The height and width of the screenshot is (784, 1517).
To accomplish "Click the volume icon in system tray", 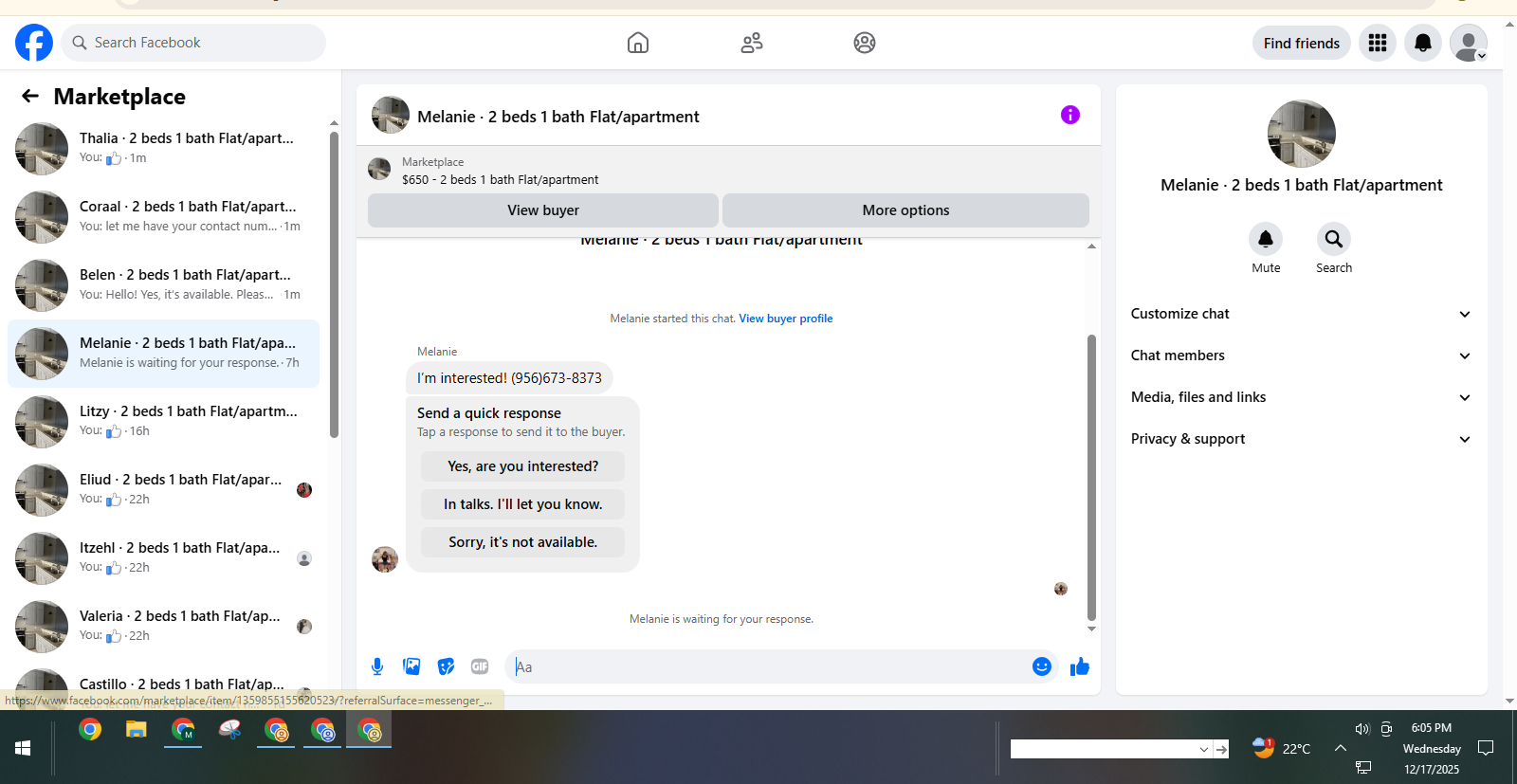I will [1362, 729].
